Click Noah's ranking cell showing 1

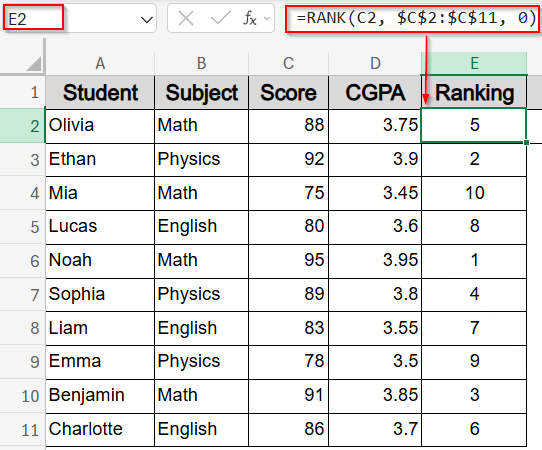point(474,261)
